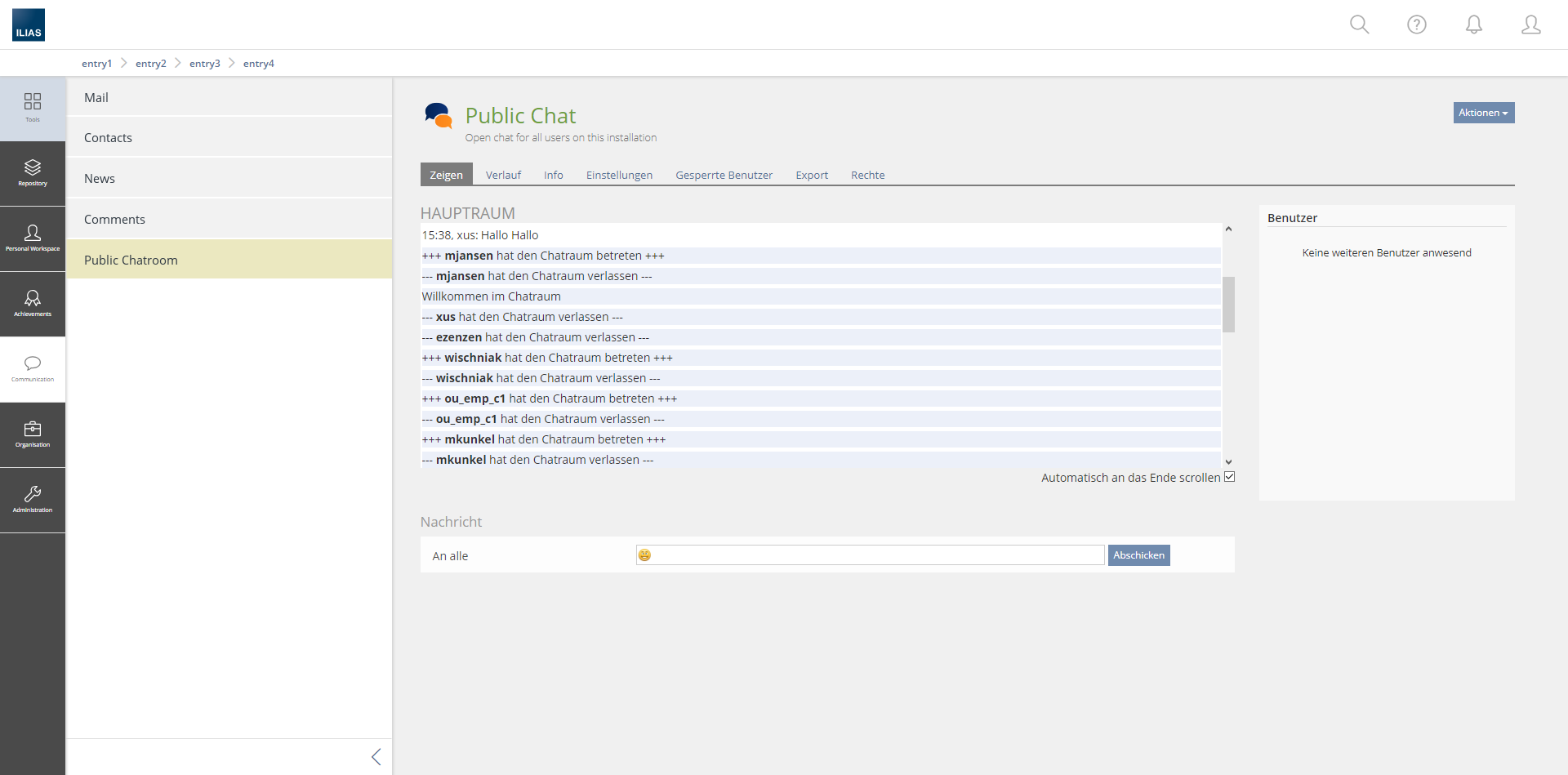Image resolution: width=1568 pixels, height=775 pixels.
Task: Click the ILIAS logo in header
Action: (x=29, y=24)
